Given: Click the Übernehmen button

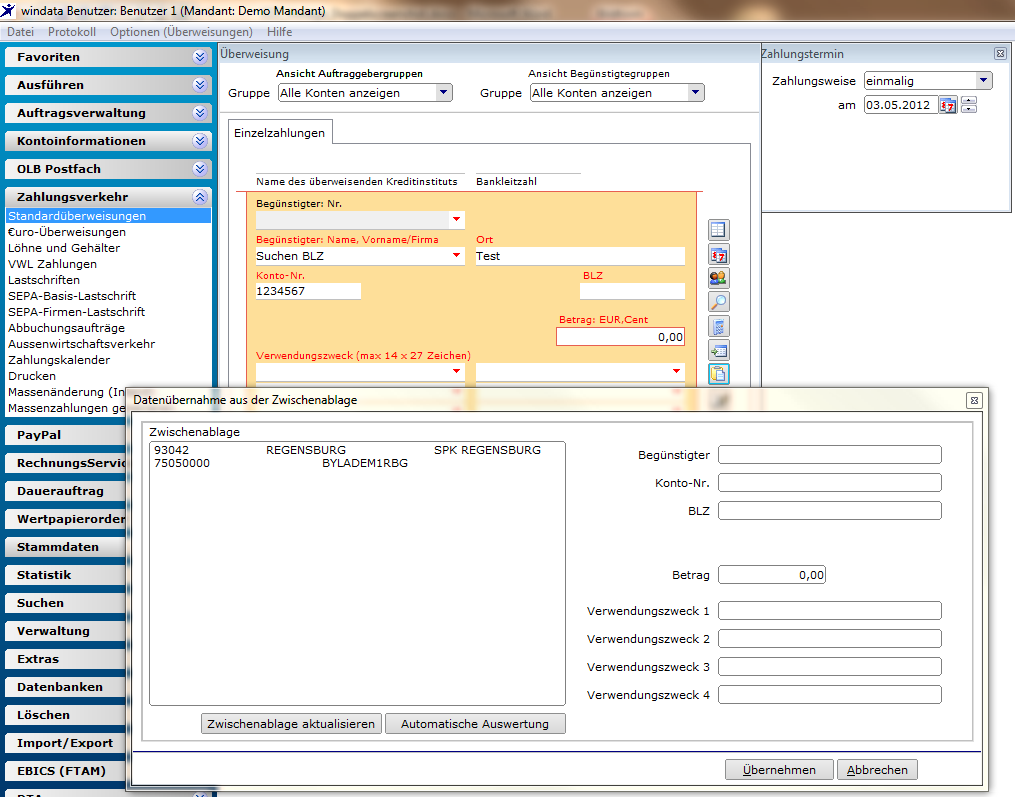Looking at the screenshot, I should pyautogui.click(x=779, y=770).
